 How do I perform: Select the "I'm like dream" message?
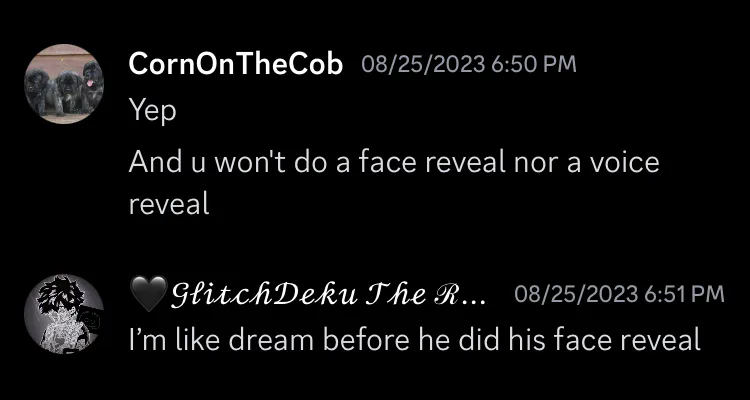pos(415,339)
